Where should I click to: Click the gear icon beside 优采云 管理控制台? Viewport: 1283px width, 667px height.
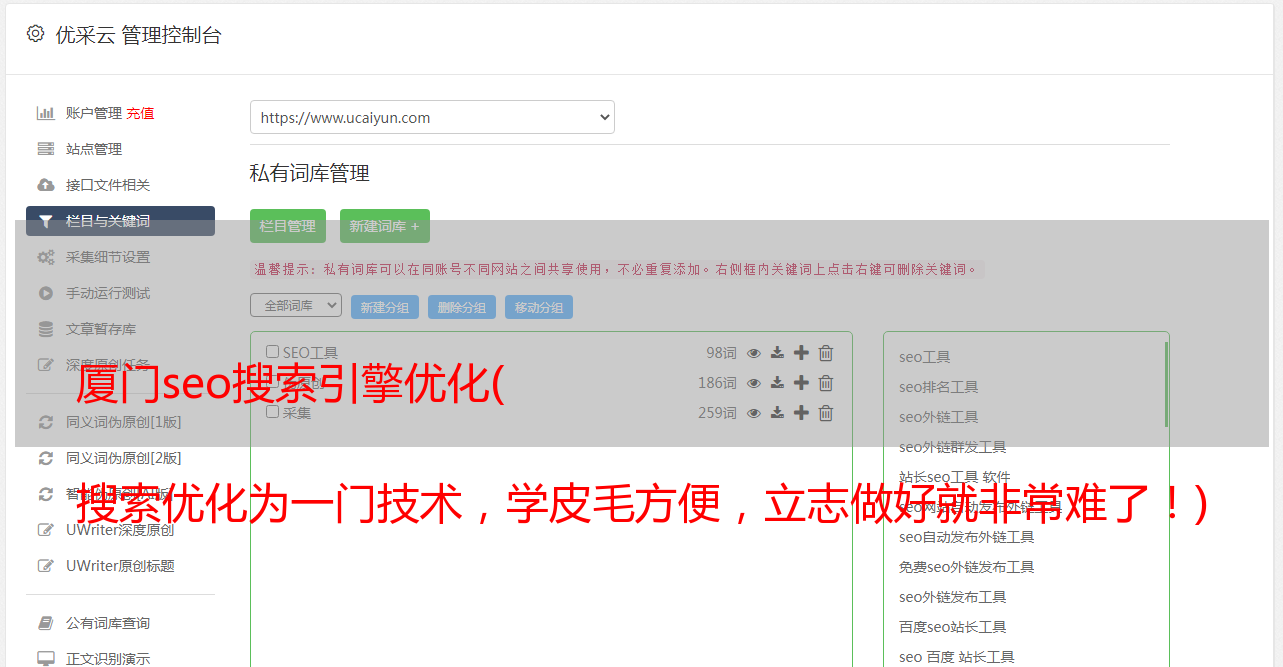pos(36,34)
